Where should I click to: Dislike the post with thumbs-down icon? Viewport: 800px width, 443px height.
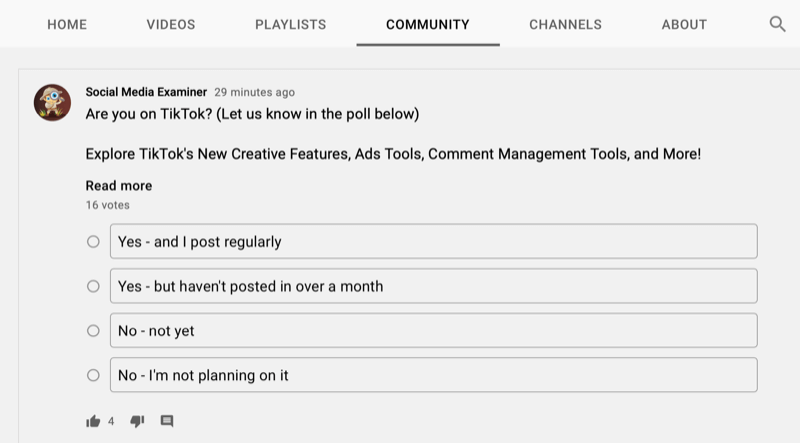coord(137,421)
